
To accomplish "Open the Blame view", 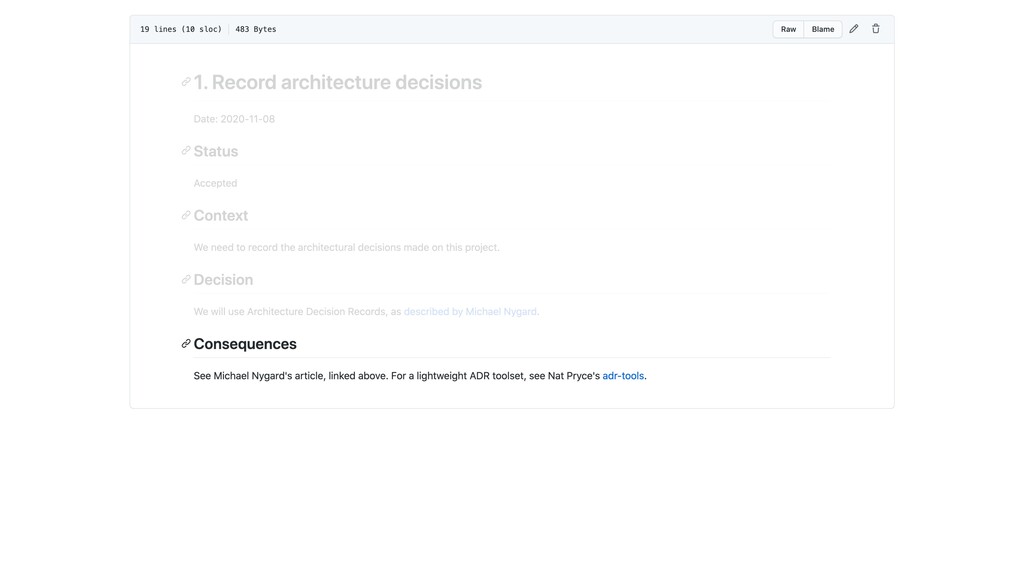I will tap(823, 29).
